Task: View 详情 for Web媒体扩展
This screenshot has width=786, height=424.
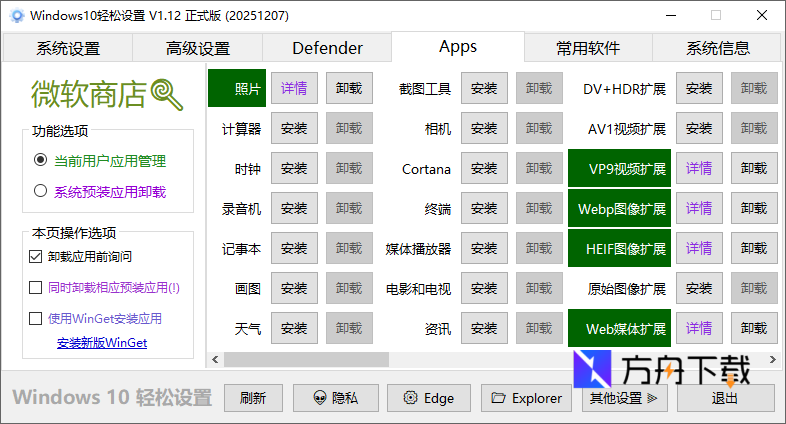Action: click(699, 328)
